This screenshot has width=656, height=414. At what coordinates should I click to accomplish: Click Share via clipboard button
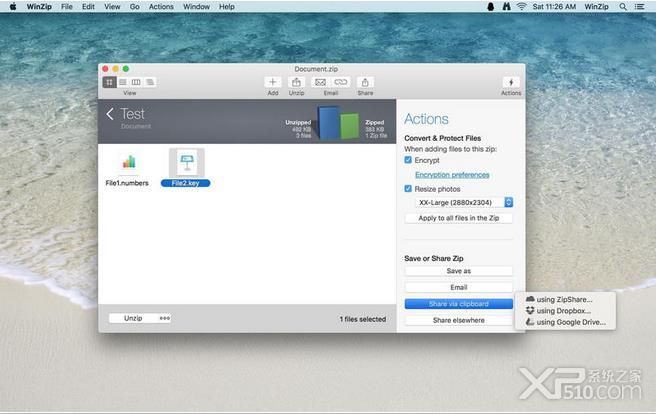tap(459, 304)
